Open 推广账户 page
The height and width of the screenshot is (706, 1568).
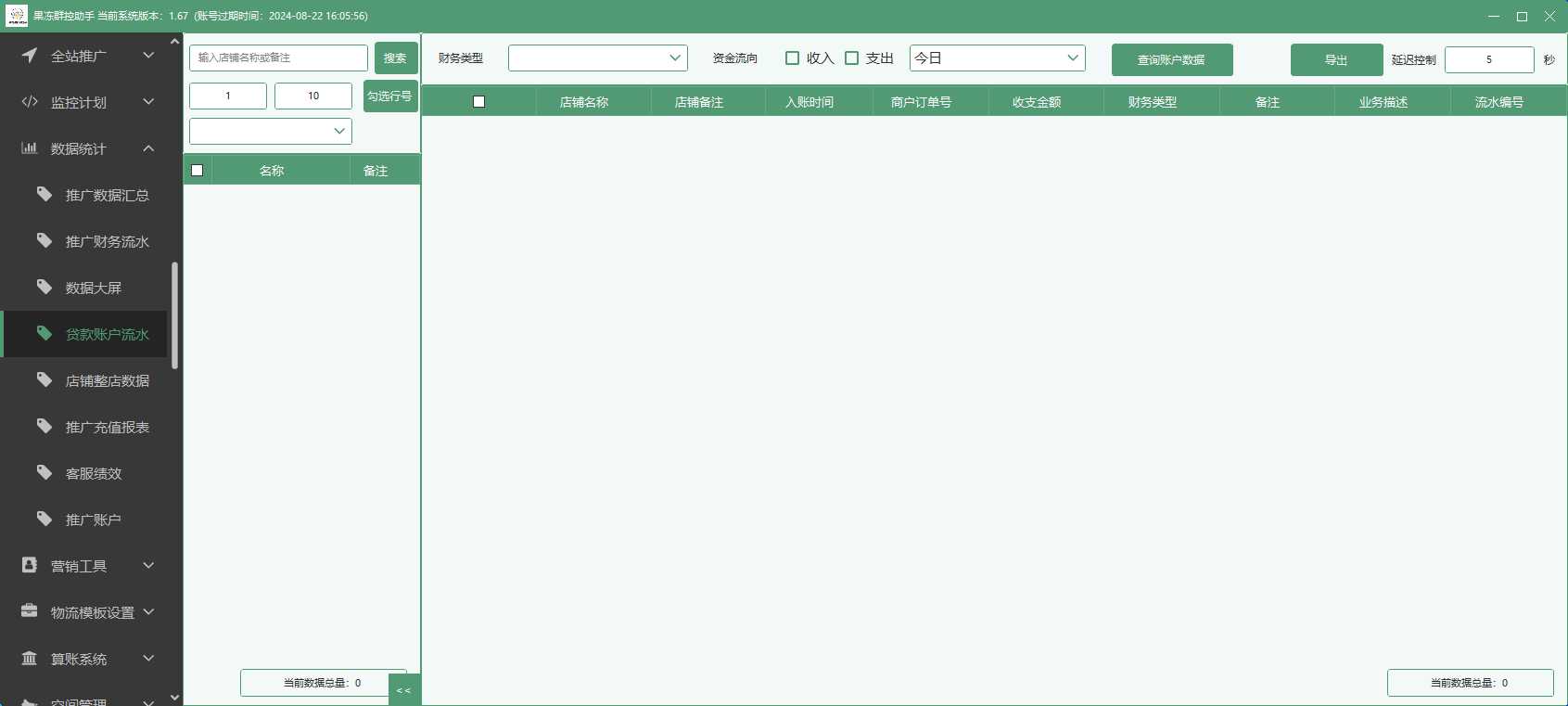93,520
